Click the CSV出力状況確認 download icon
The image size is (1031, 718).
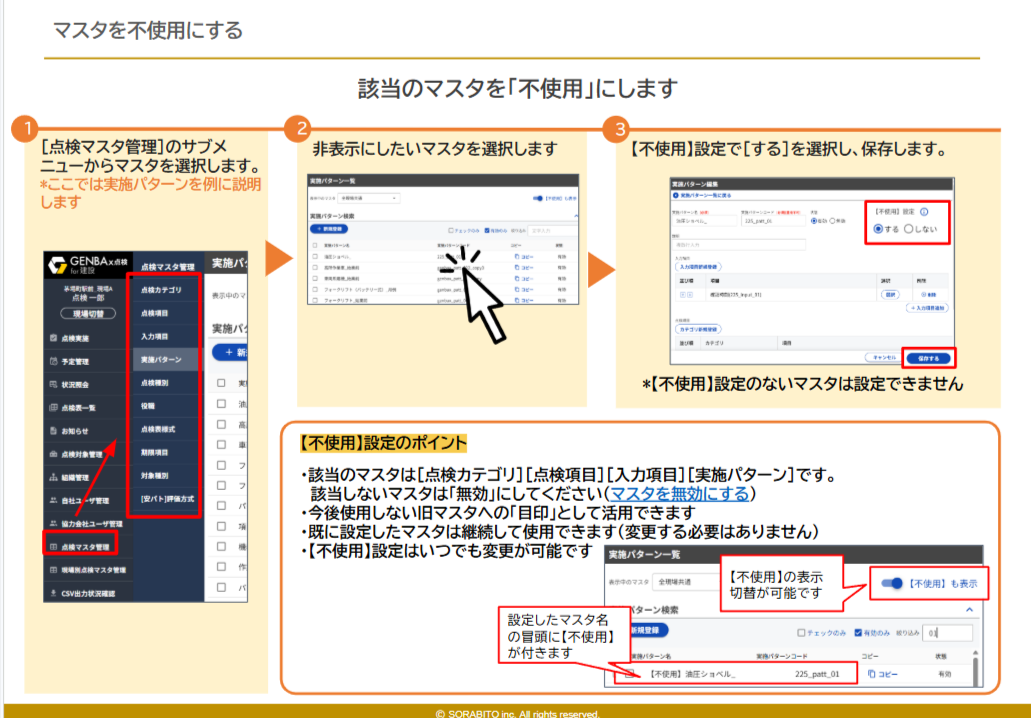pyautogui.click(x=54, y=593)
